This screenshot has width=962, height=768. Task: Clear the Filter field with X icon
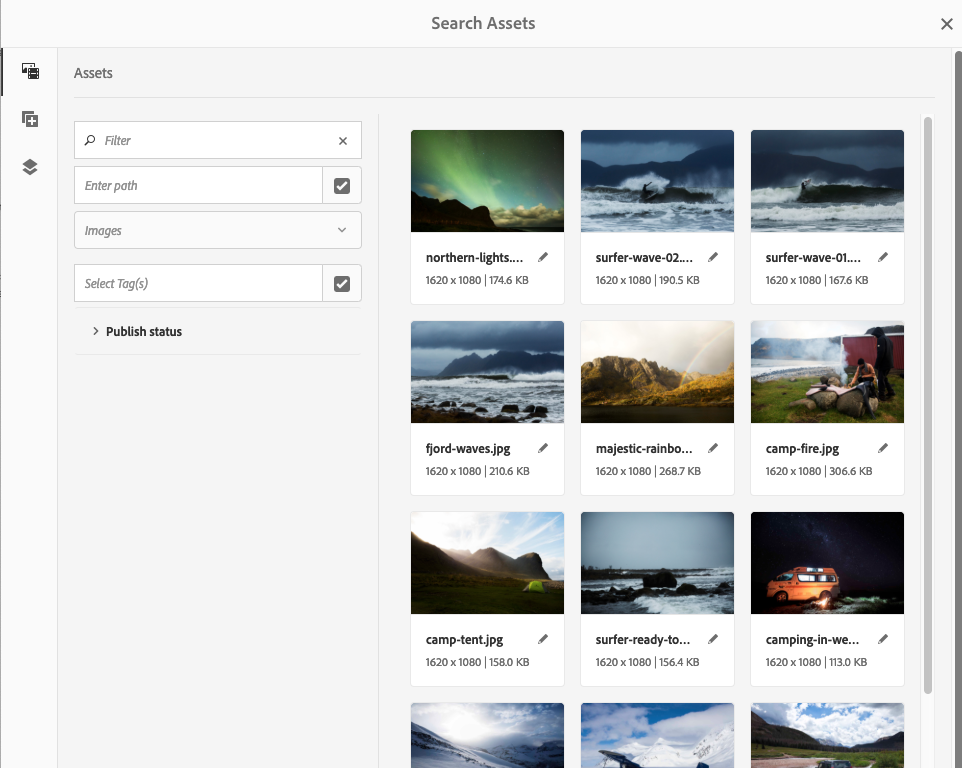343,140
